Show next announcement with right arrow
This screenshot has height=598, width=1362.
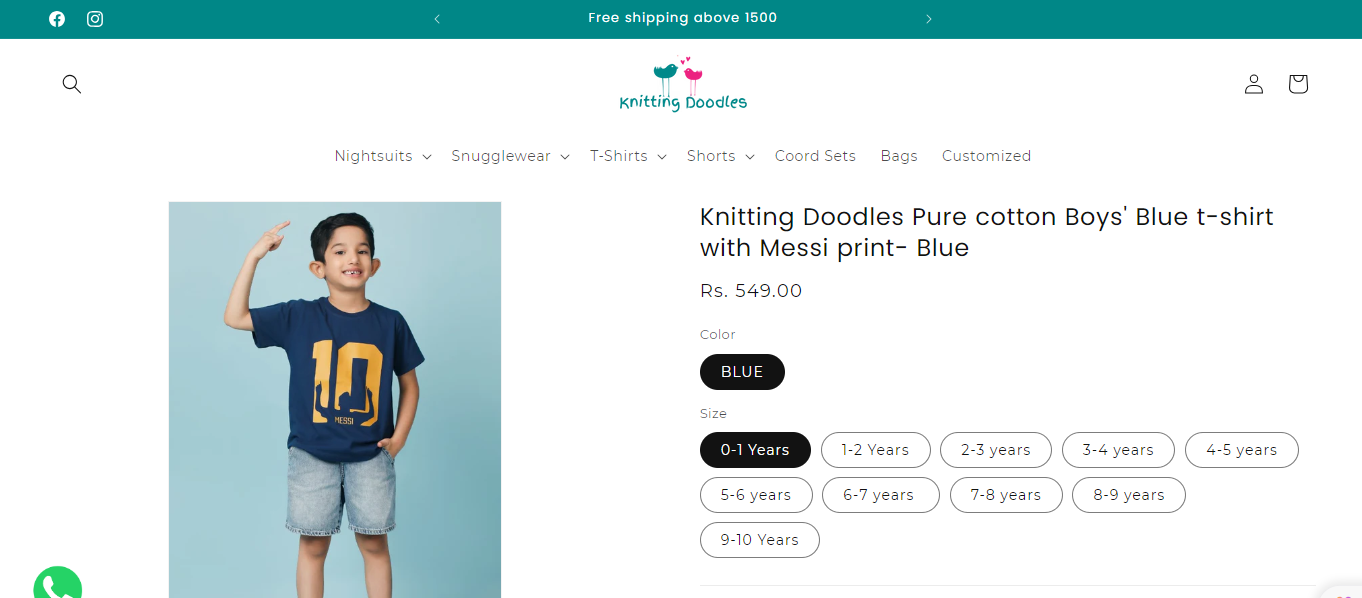tap(929, 19)
